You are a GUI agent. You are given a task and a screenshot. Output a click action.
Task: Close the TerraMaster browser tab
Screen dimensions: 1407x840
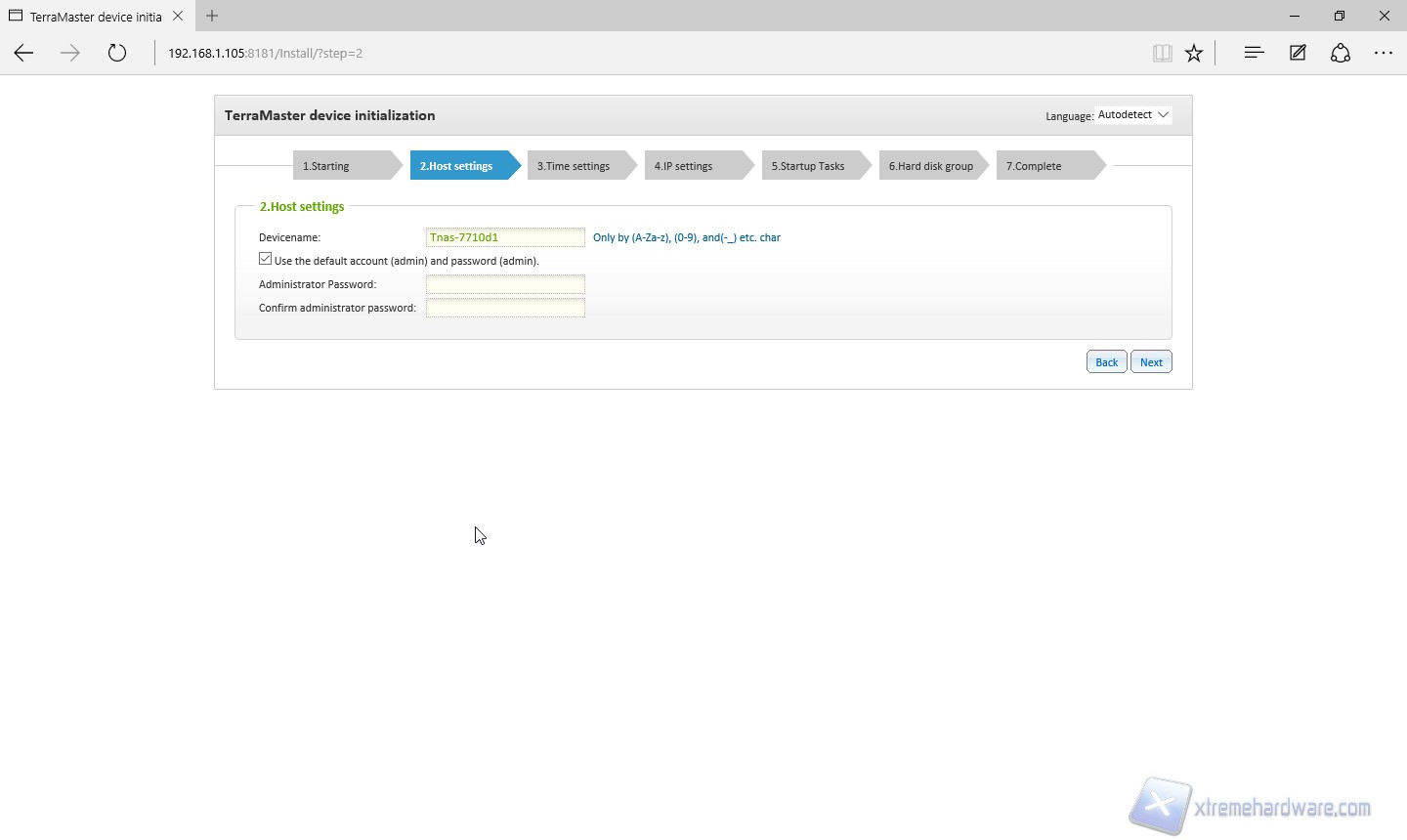(178, 16)
